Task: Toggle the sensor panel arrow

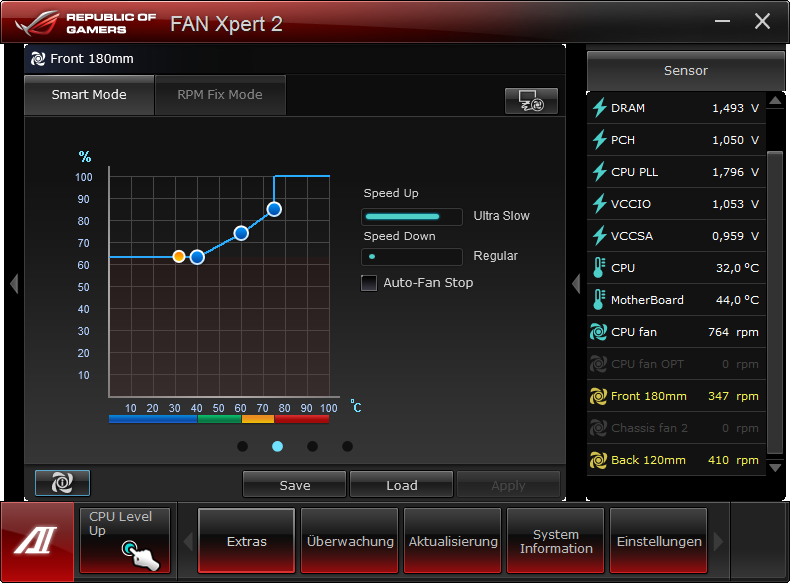Action: click(x=576, y=284)
